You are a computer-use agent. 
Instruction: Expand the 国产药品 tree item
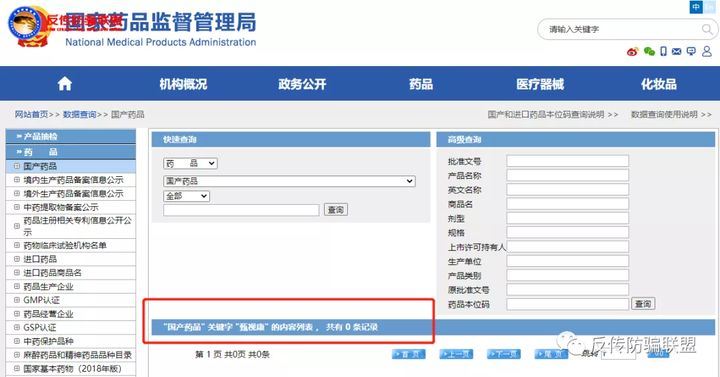[17, 166]
